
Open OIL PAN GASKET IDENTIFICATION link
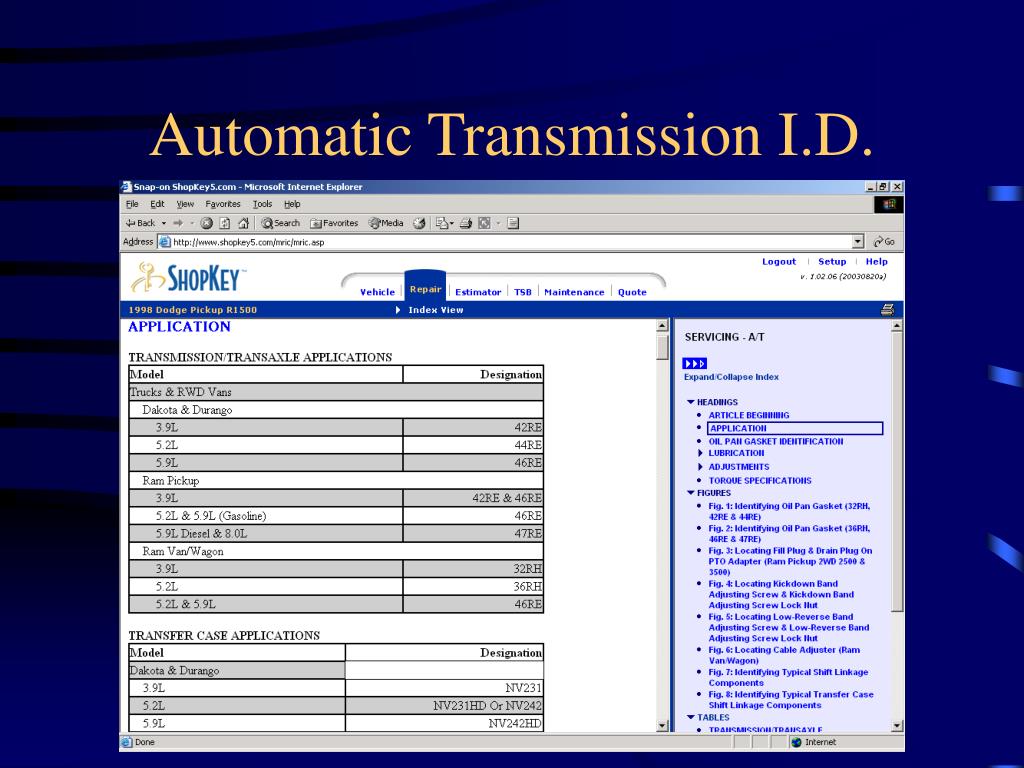[776, 441]
